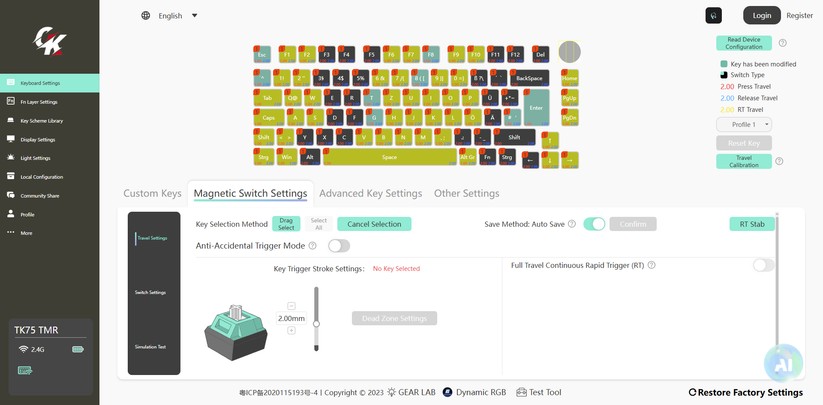This screenshot has width=823, height=405.
Task: Switch to Advanced Key Settings tab
Action: (x=371, y=193)
